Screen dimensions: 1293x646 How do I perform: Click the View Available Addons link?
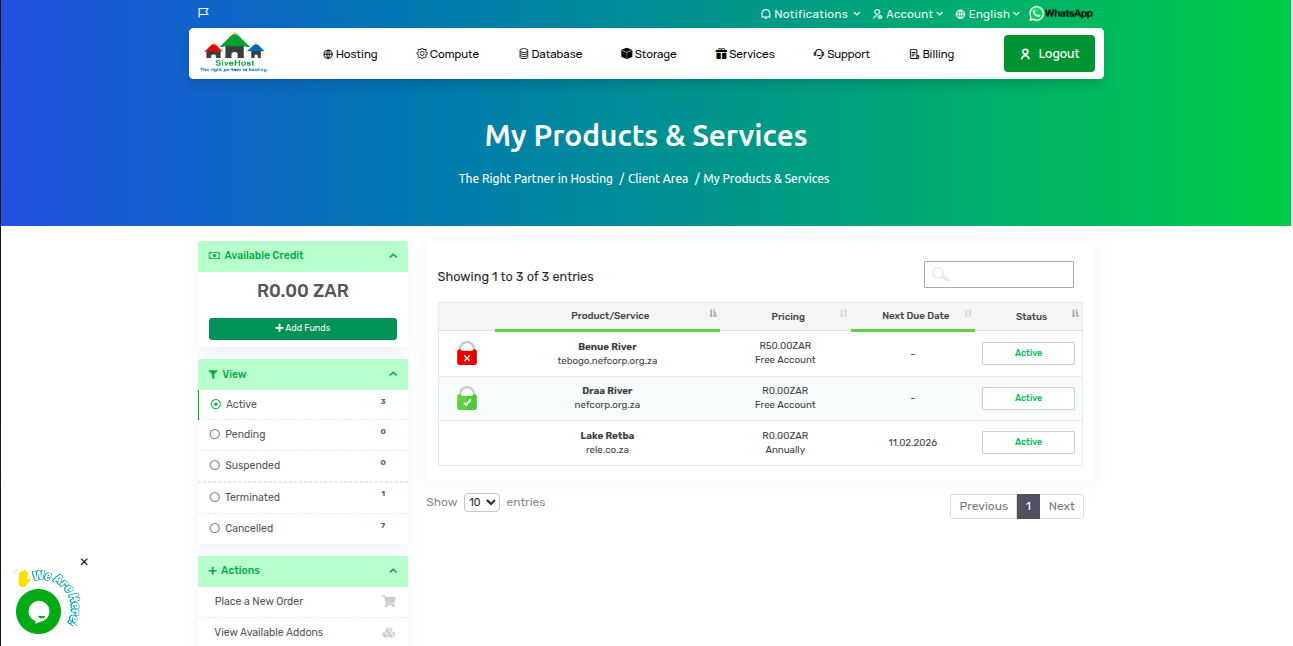click(x=269, y=632)
